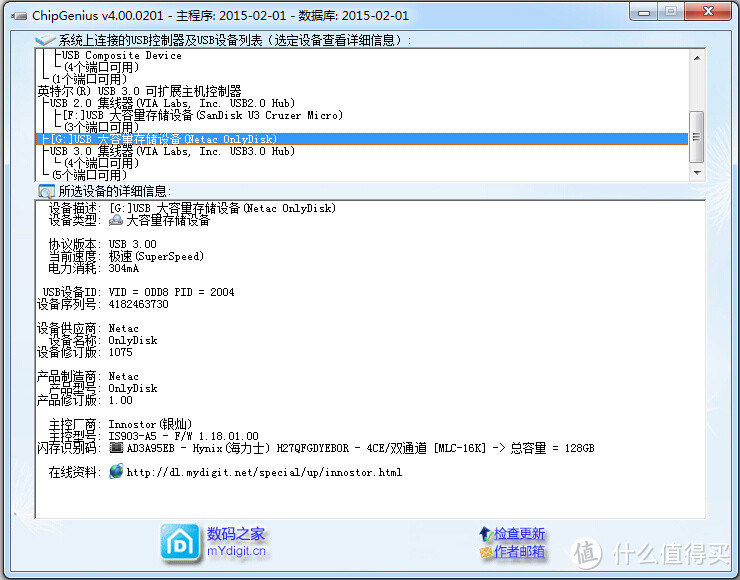Image resolution: width=740 pixels, height=580 pixels.
Task: Select the VIA Labs USB3.0 Hub entry
Action: [172, 151]
